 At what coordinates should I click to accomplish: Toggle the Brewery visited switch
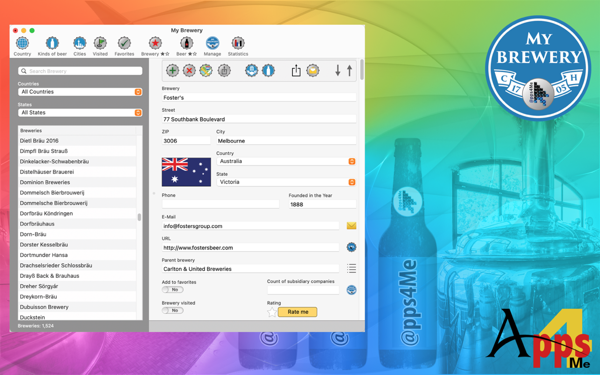coord(173,310)
